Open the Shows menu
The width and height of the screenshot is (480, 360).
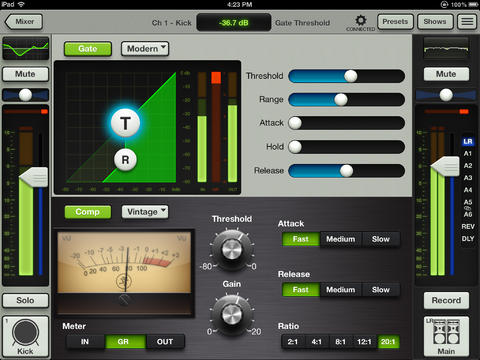click(435, 22)
